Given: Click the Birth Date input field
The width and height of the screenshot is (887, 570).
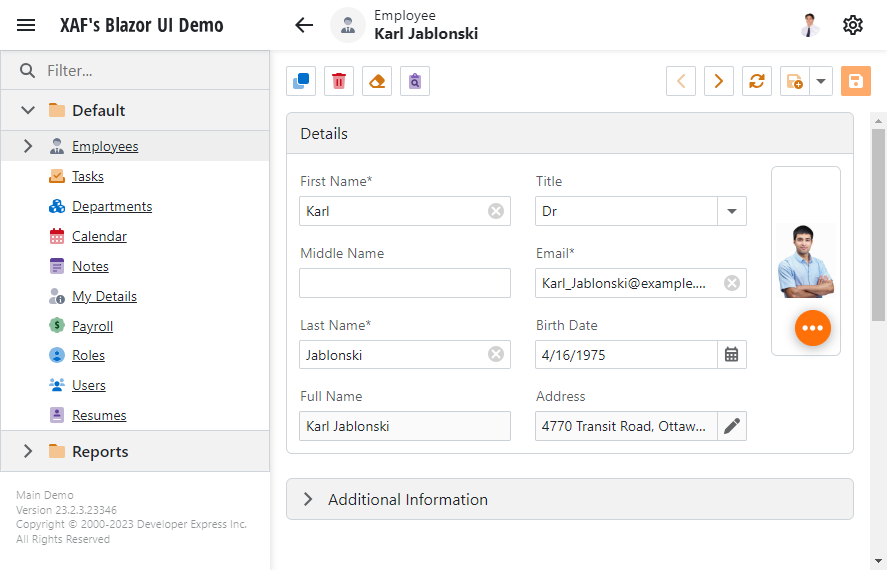Looking at the screenshot, I should coord(626,355).
